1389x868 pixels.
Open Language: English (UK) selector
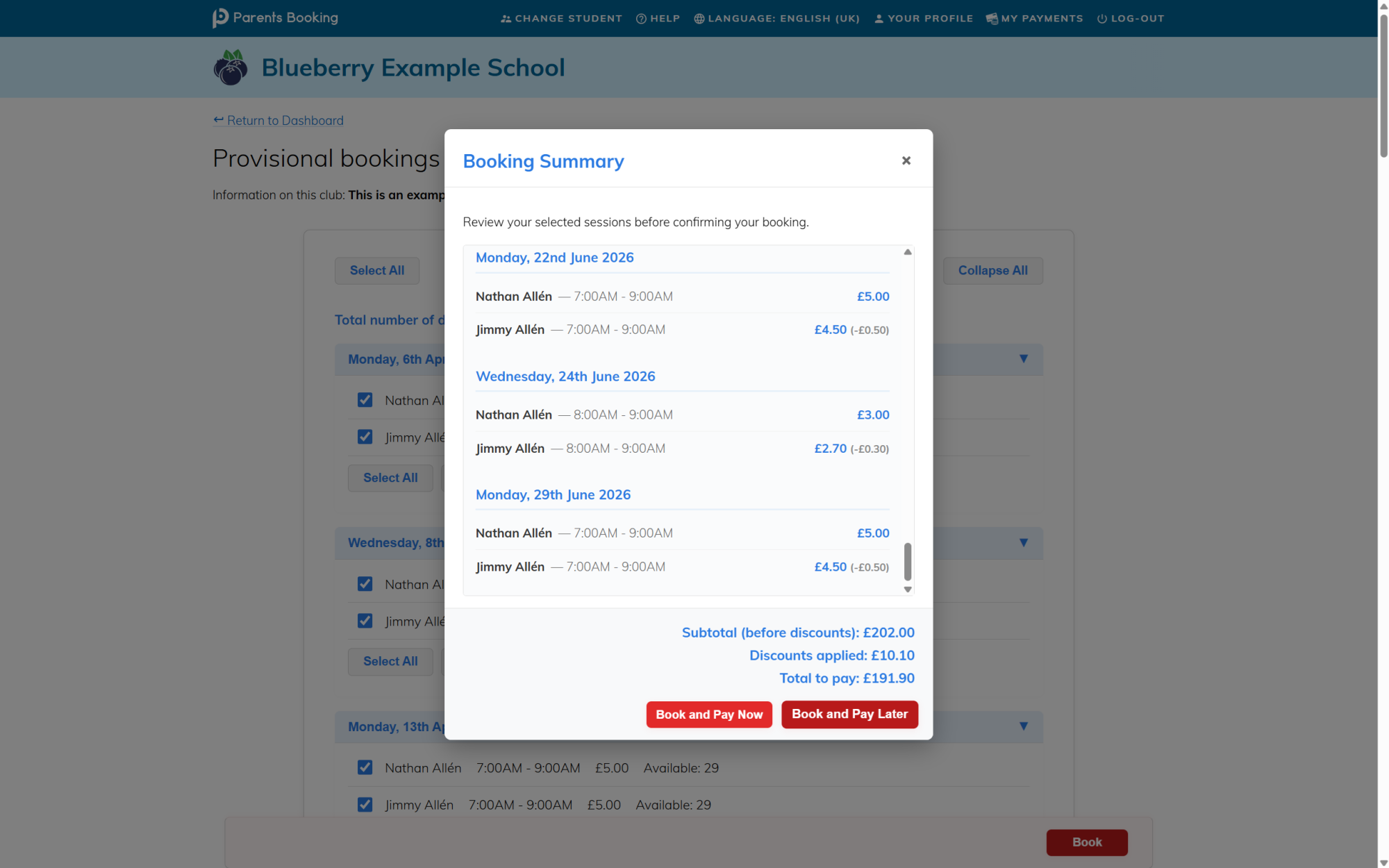[x=776, y=19]
